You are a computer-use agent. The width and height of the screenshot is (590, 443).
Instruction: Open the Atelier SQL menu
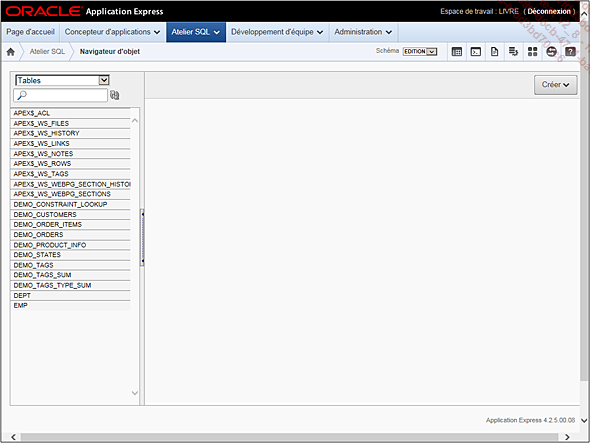[196, 32]
